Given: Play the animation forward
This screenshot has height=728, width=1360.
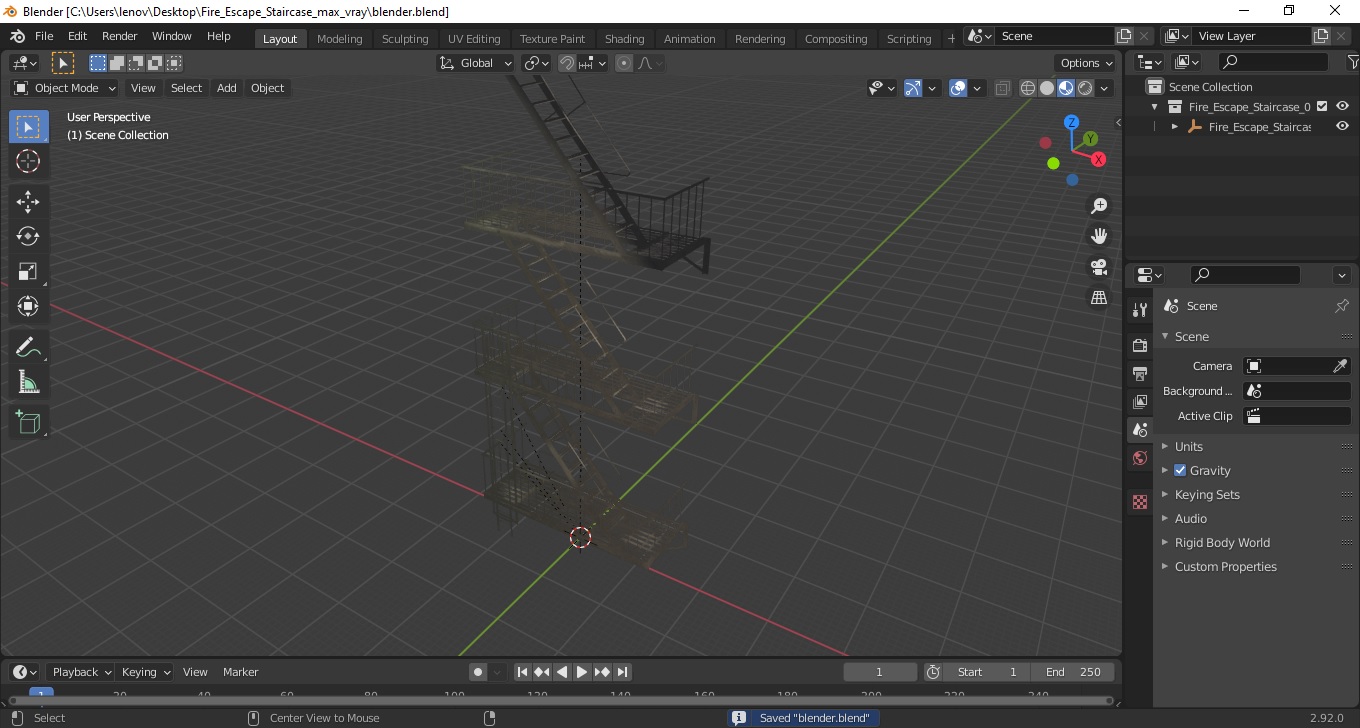Looking at the screenshot, I should point(582,672).
